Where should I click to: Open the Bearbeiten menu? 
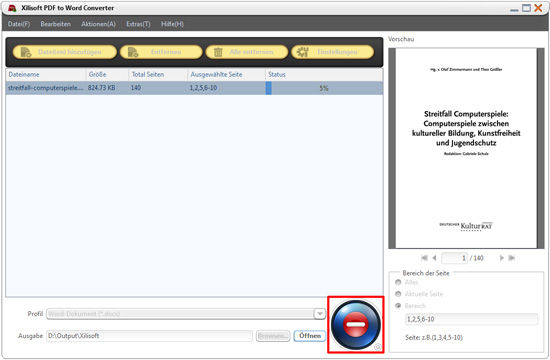55,24
